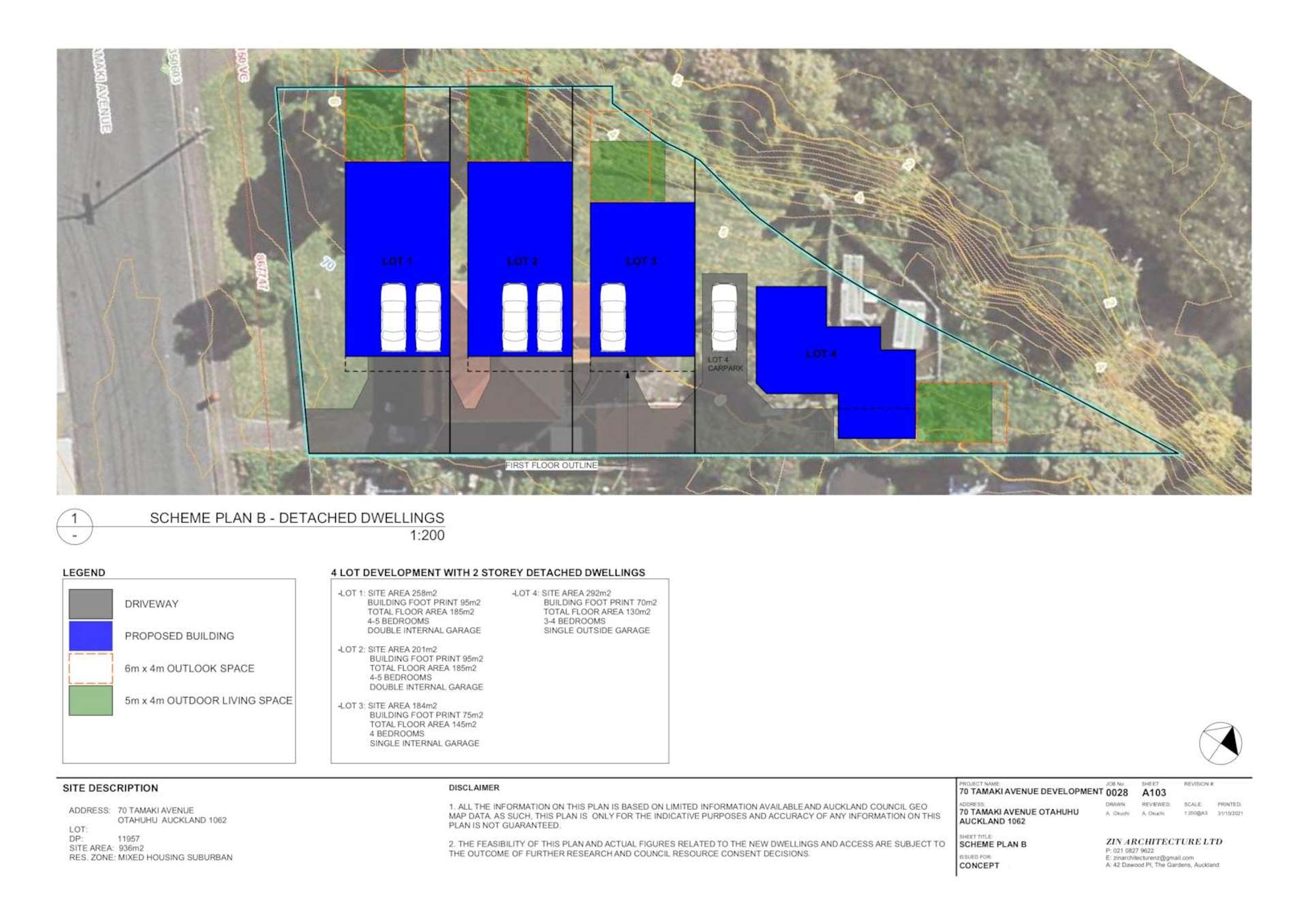
Task: Click 'LOT 1: SITE AREA 258m2' text
Action: coord(388,594)
